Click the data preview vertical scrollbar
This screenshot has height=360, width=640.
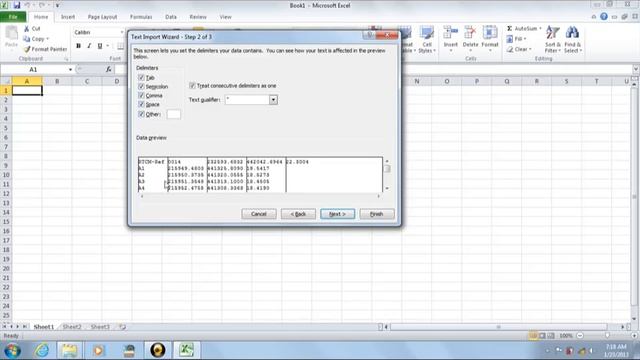click(x=387, y=175)
